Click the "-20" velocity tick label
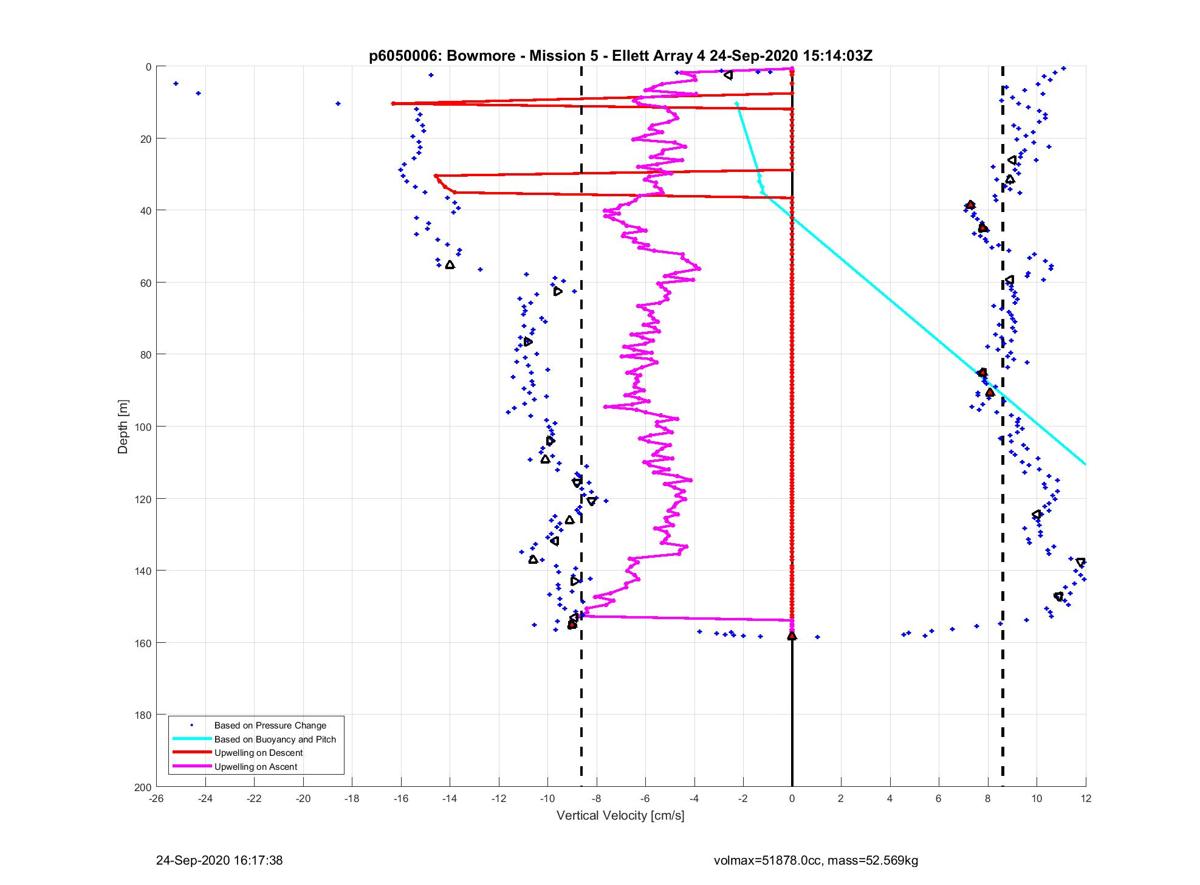1200x885 pixels. coord(302,799)
